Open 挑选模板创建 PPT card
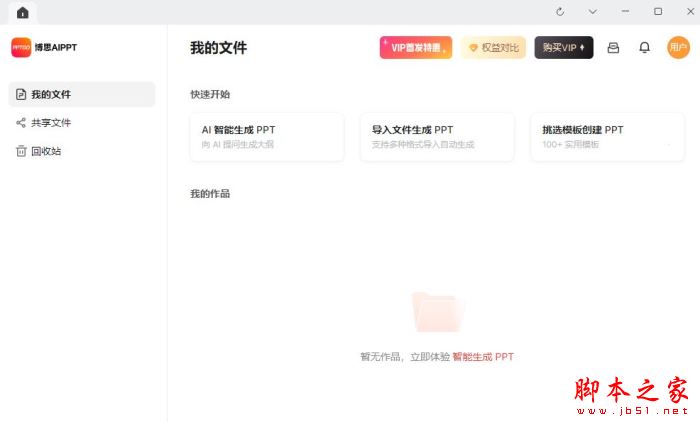Image resolution: width=700 pixels, height=422 pixels. tap(607, 137)
